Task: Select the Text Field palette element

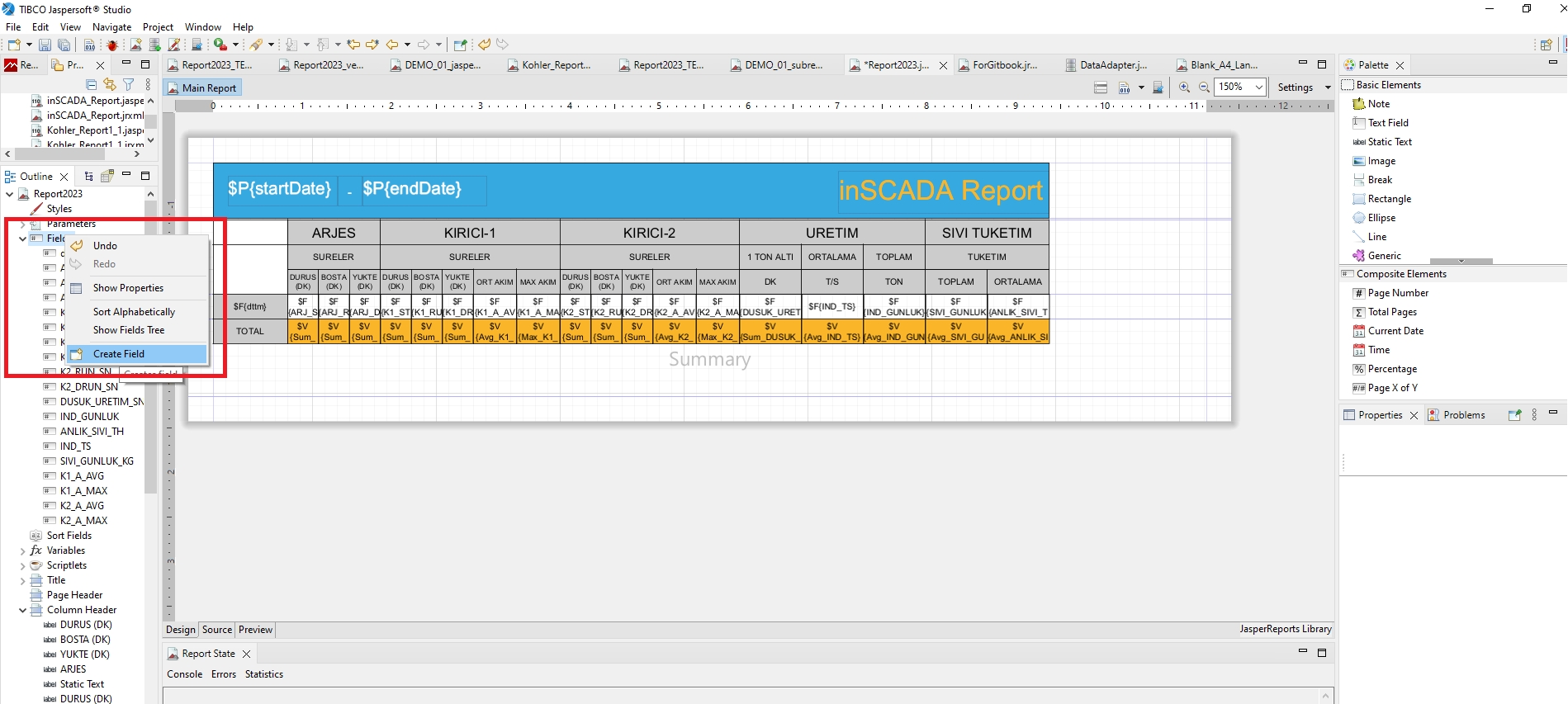Action: point(1387,123)
